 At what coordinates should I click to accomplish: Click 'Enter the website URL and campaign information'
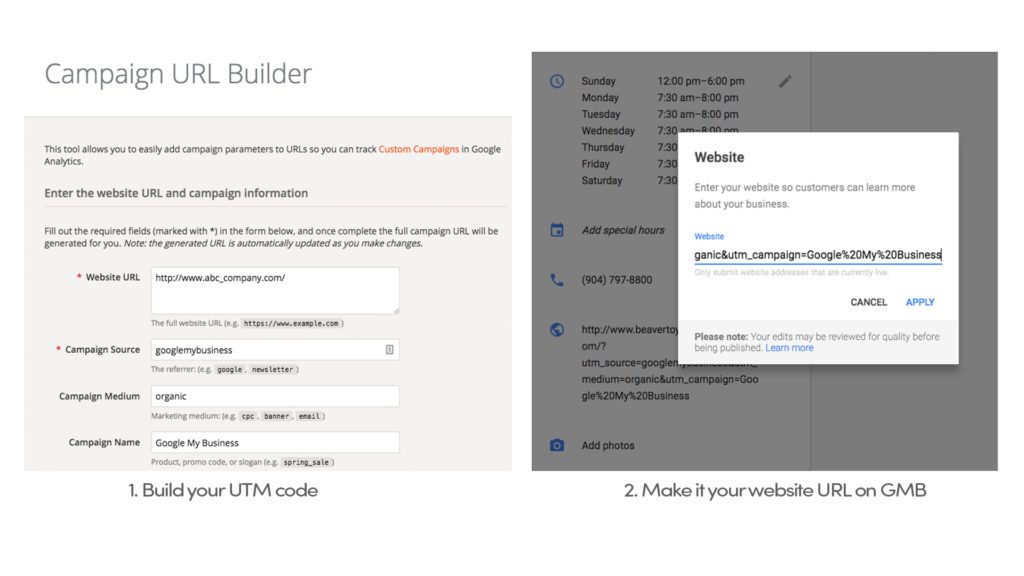[176, 193]
